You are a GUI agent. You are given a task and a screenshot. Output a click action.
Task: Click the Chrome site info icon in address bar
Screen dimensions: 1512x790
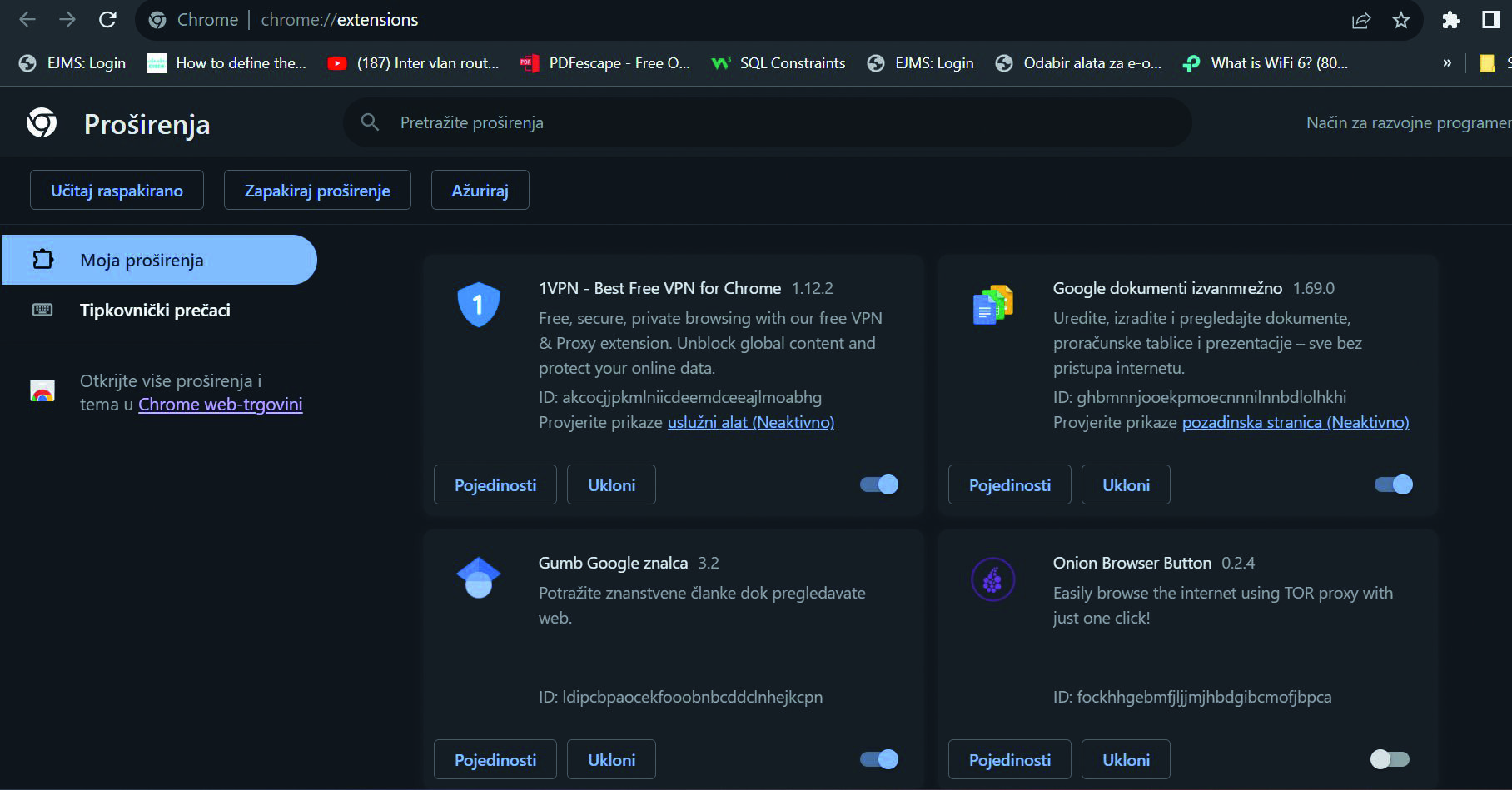157,20
